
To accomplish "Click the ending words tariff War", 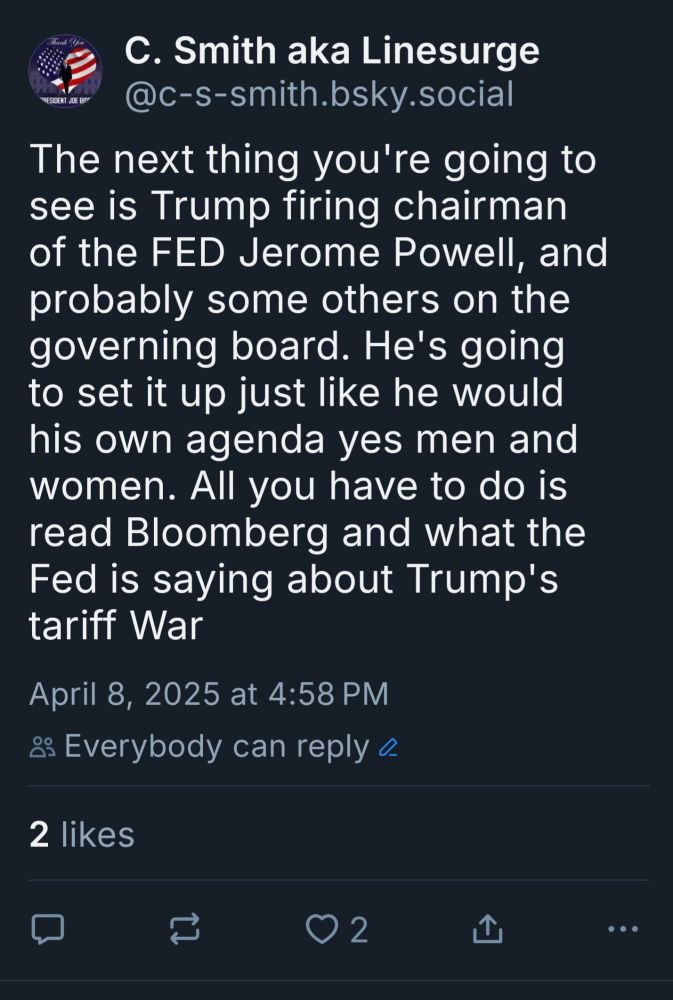I will [x=115, y=626].
